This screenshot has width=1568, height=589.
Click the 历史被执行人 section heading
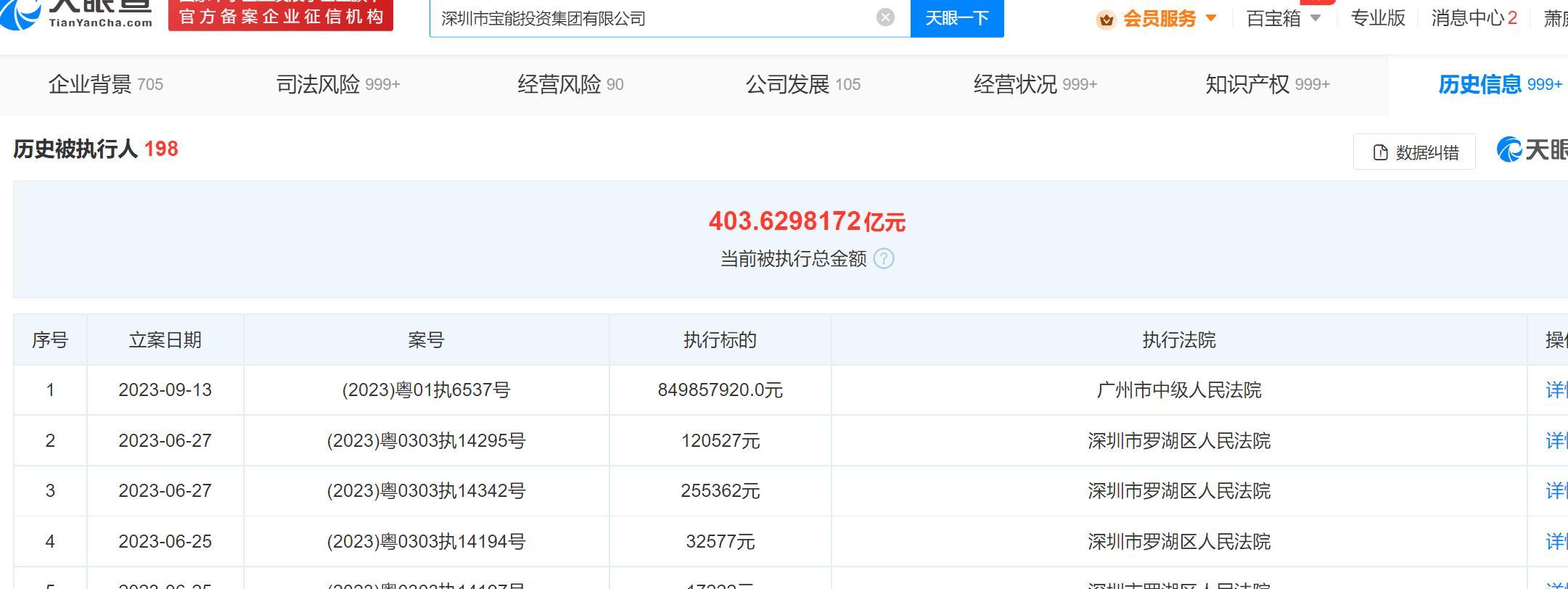(x=75, y=149)
